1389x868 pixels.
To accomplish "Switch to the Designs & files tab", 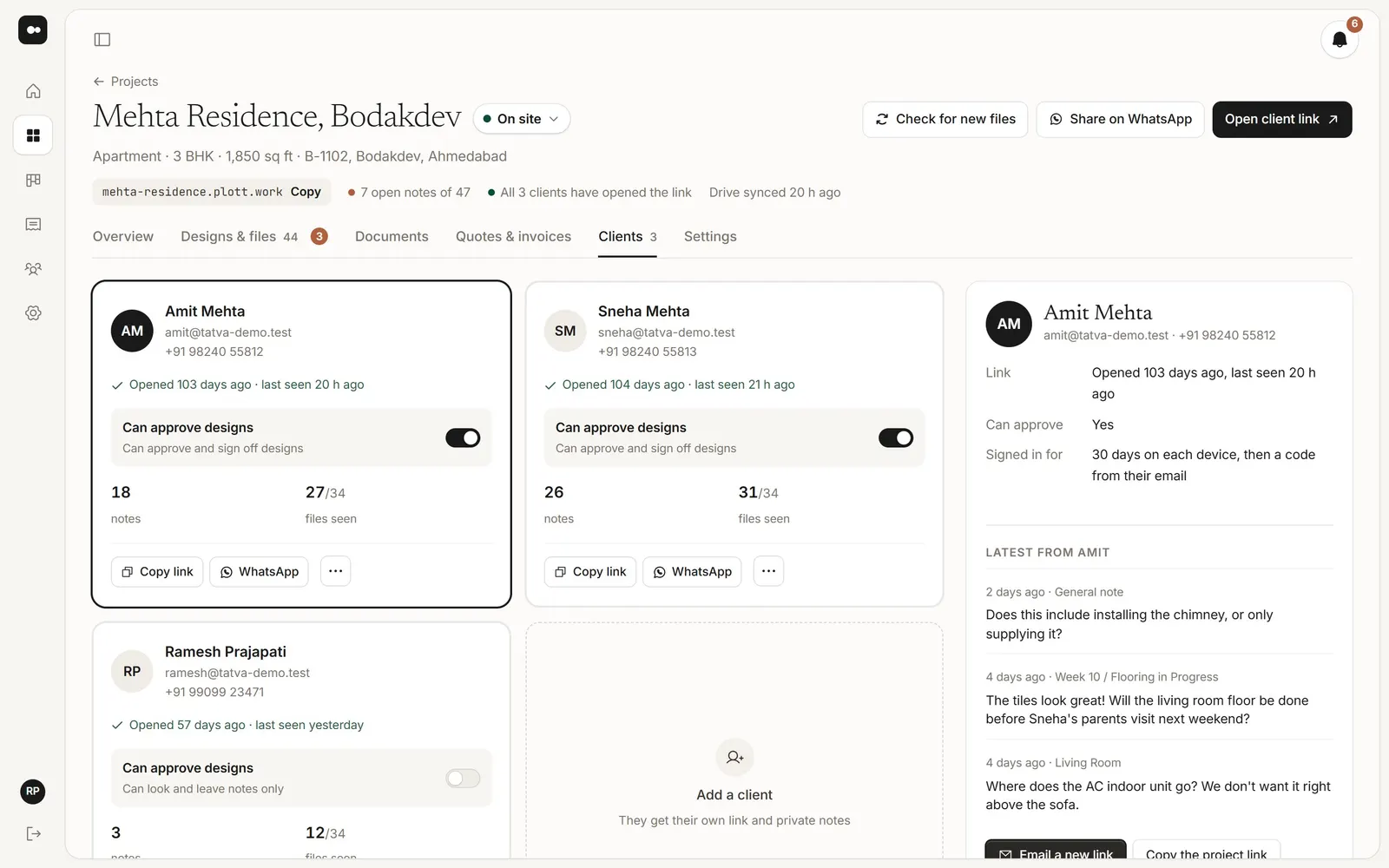I will click(x=253, y=236).
